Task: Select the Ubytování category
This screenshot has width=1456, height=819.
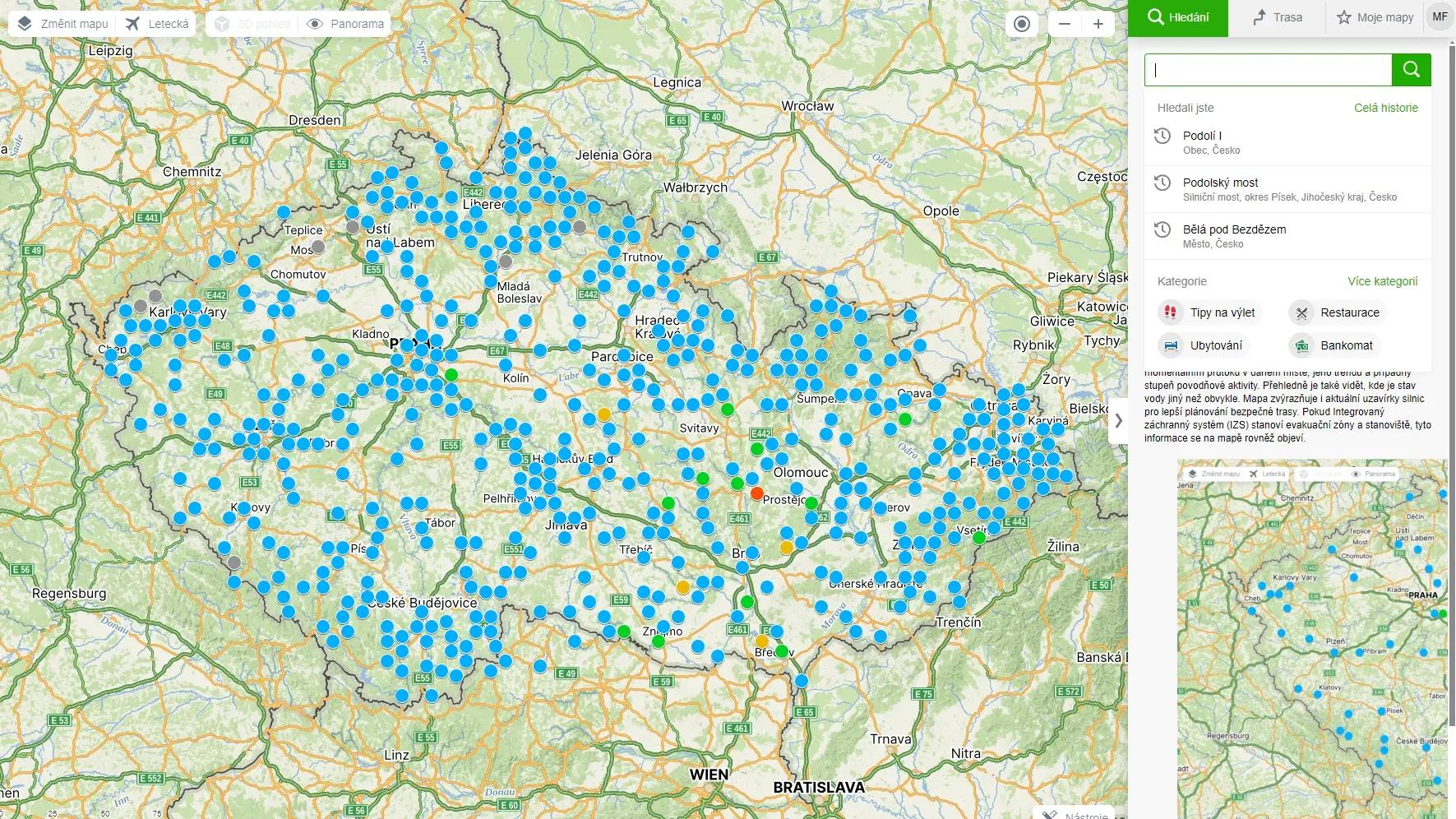Action: 1204,345
